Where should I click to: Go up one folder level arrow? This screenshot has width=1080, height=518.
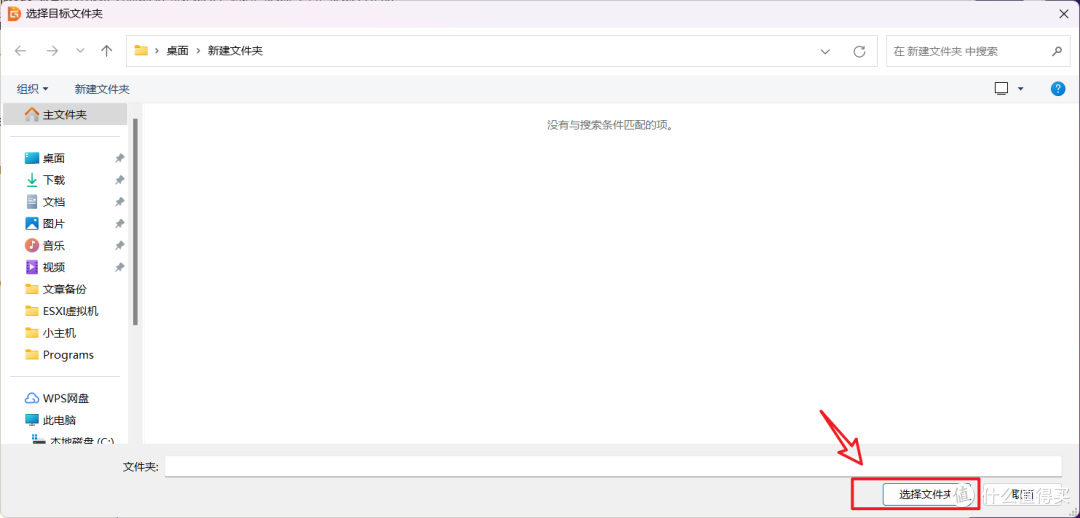pos(106,51)
